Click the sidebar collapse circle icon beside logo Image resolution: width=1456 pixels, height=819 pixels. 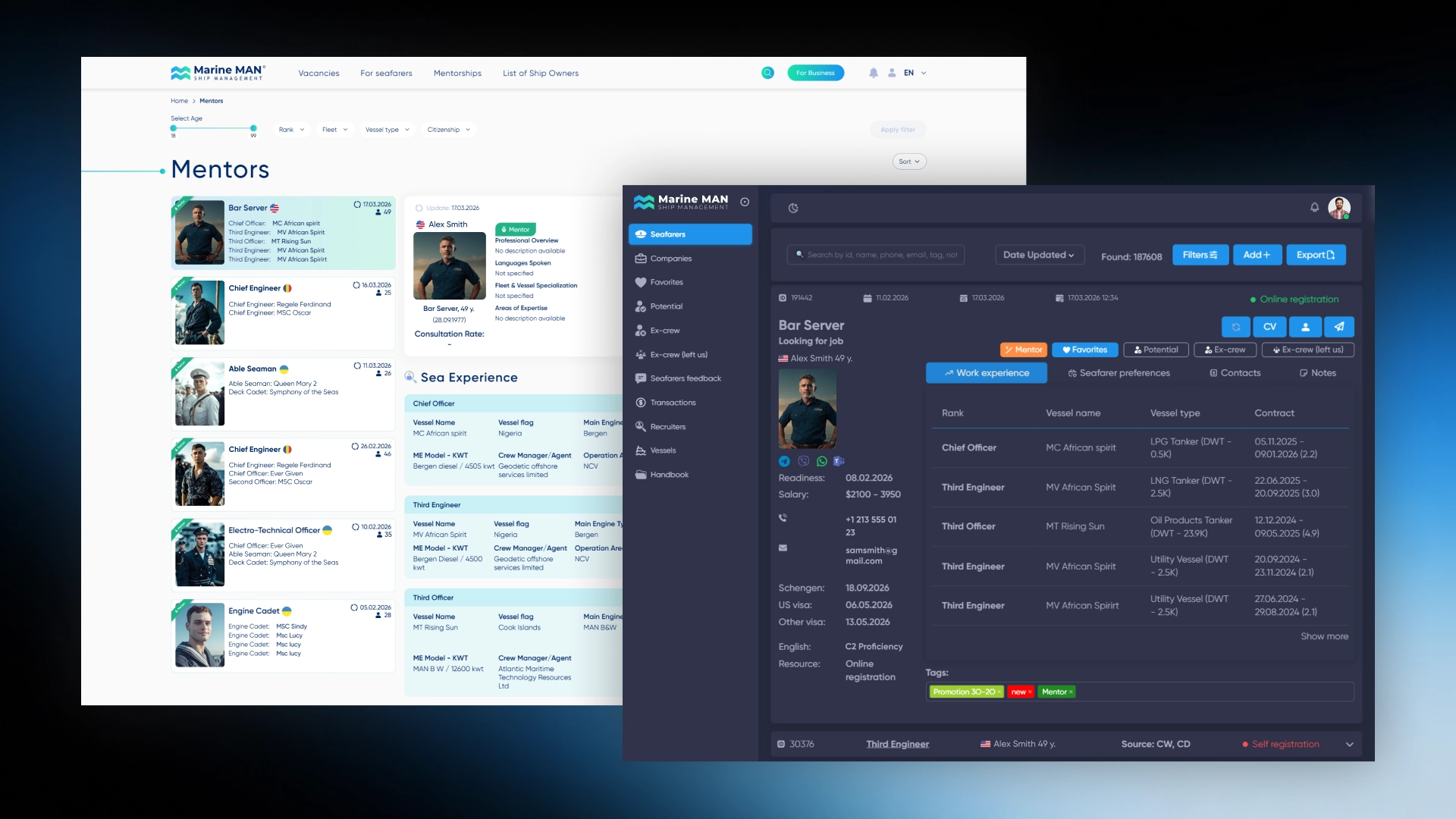(745, 202)
